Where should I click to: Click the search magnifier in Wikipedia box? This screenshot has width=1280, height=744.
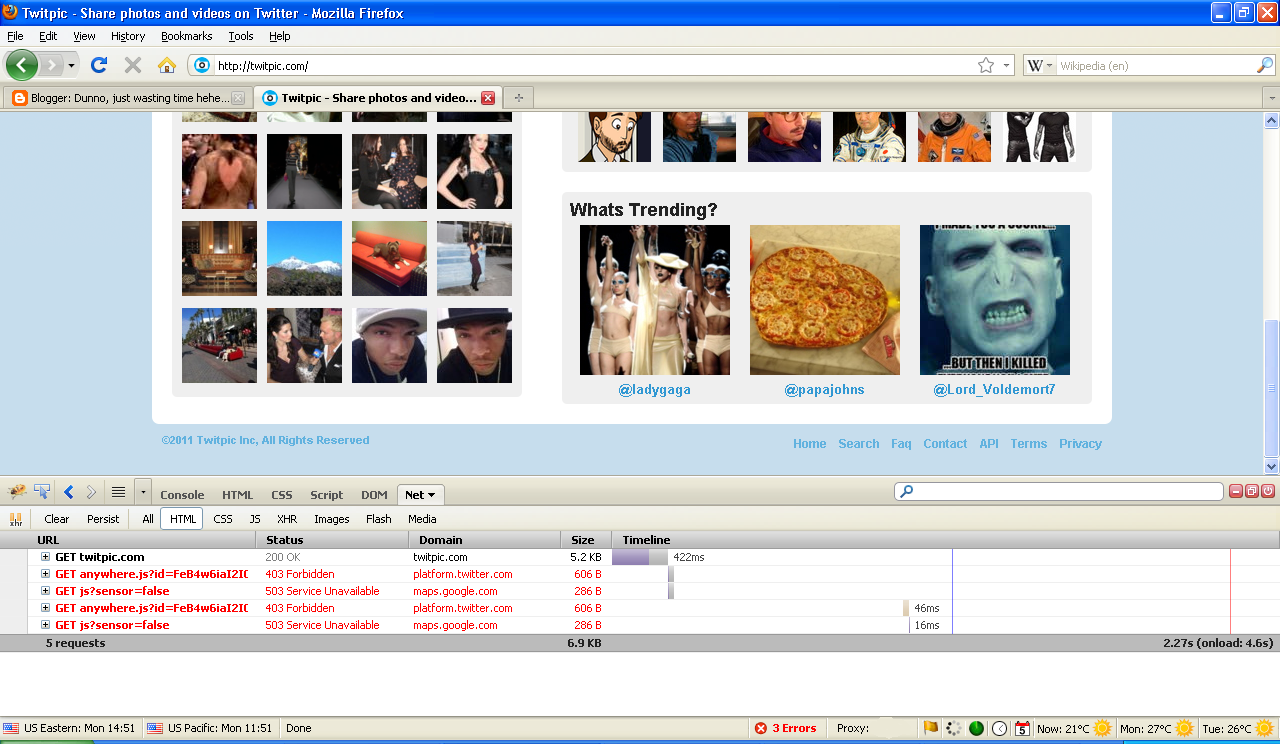(1265, 65)
